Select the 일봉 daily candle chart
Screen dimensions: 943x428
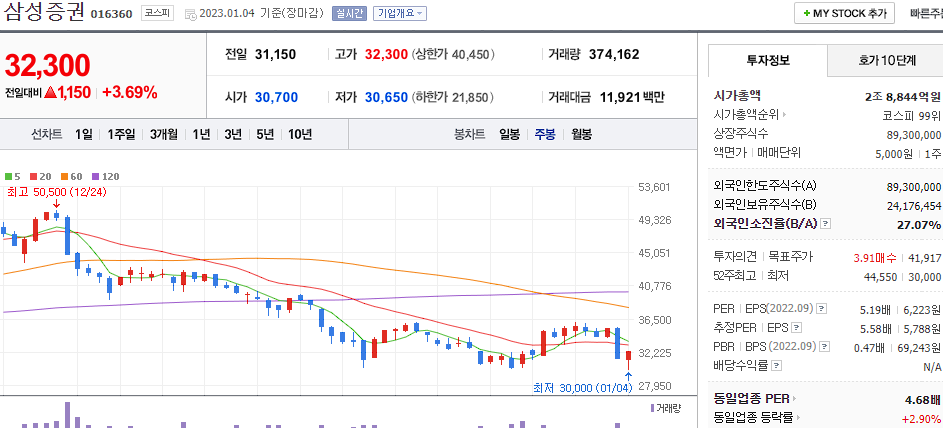(509, 135)
